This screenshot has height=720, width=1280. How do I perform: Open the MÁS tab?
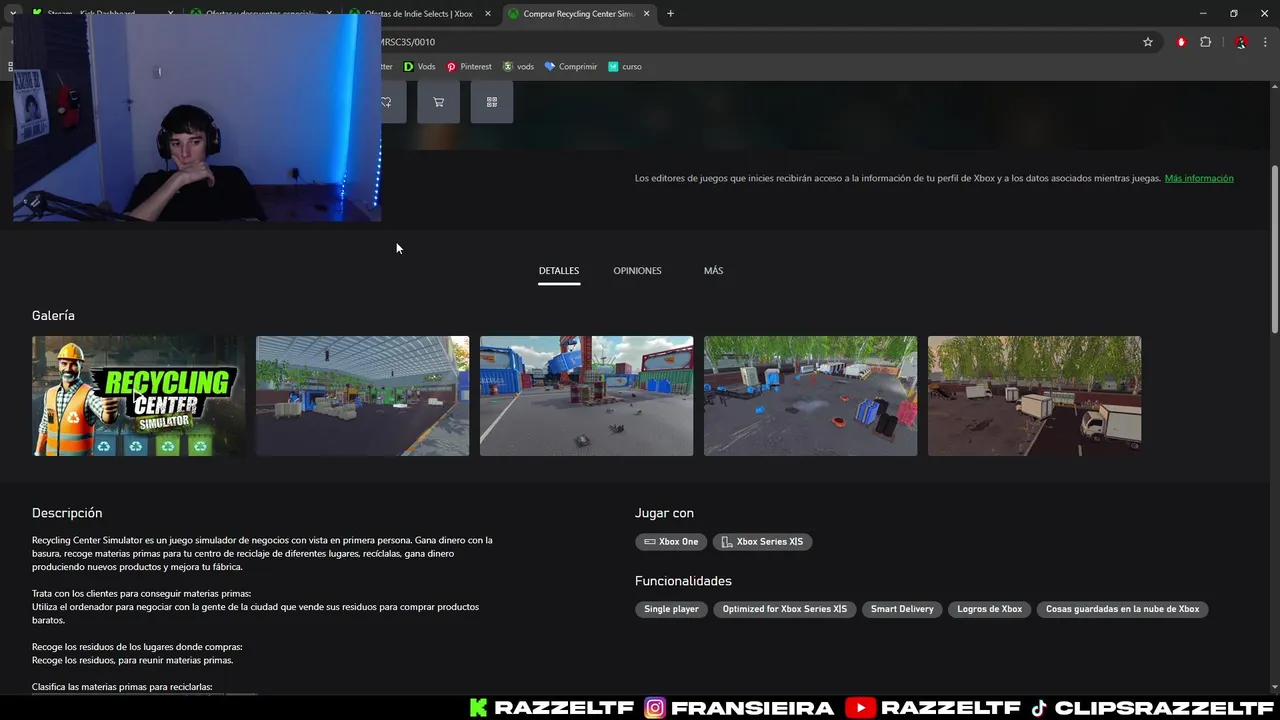click(x=713, y=271)
